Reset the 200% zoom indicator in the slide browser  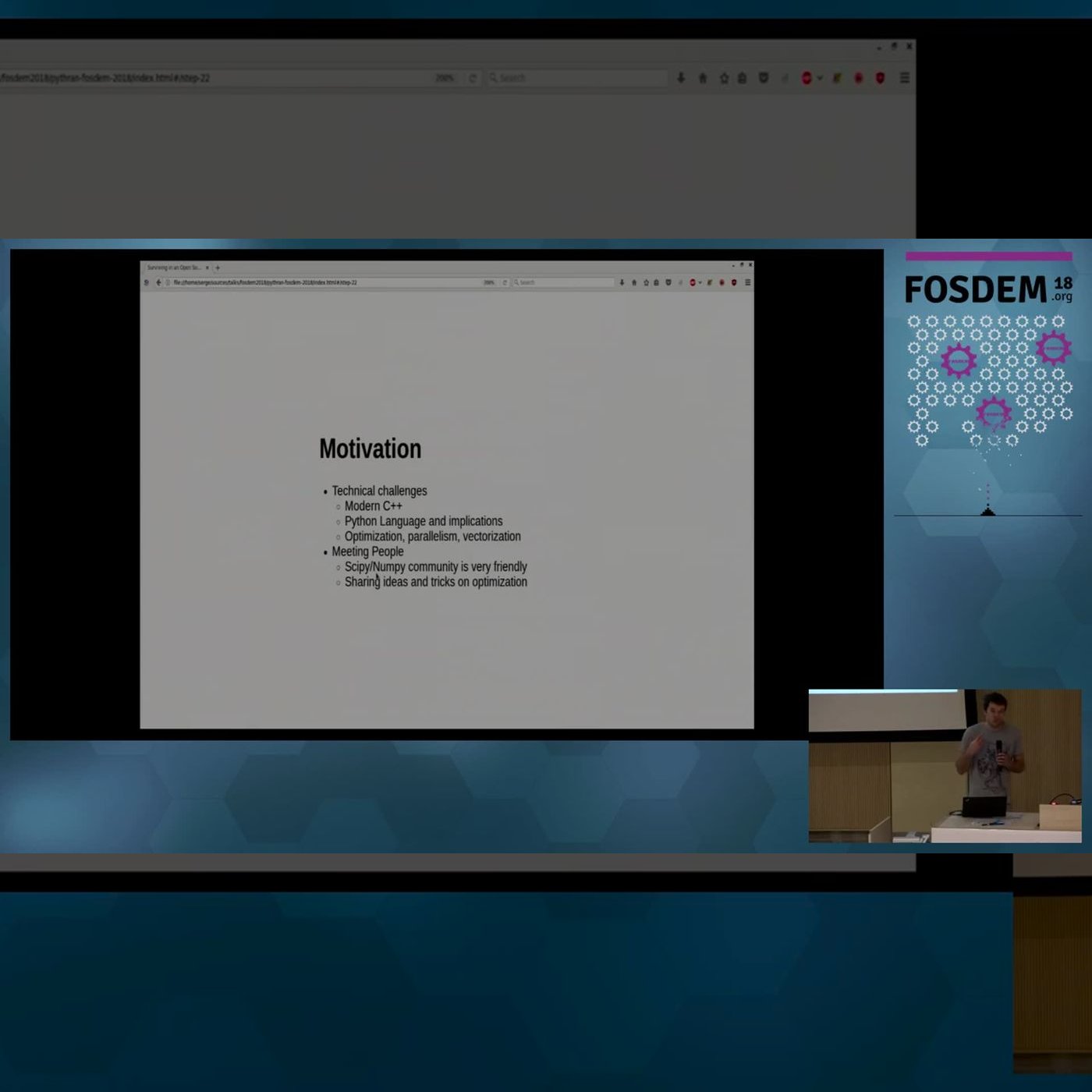(x=489, y=282)
